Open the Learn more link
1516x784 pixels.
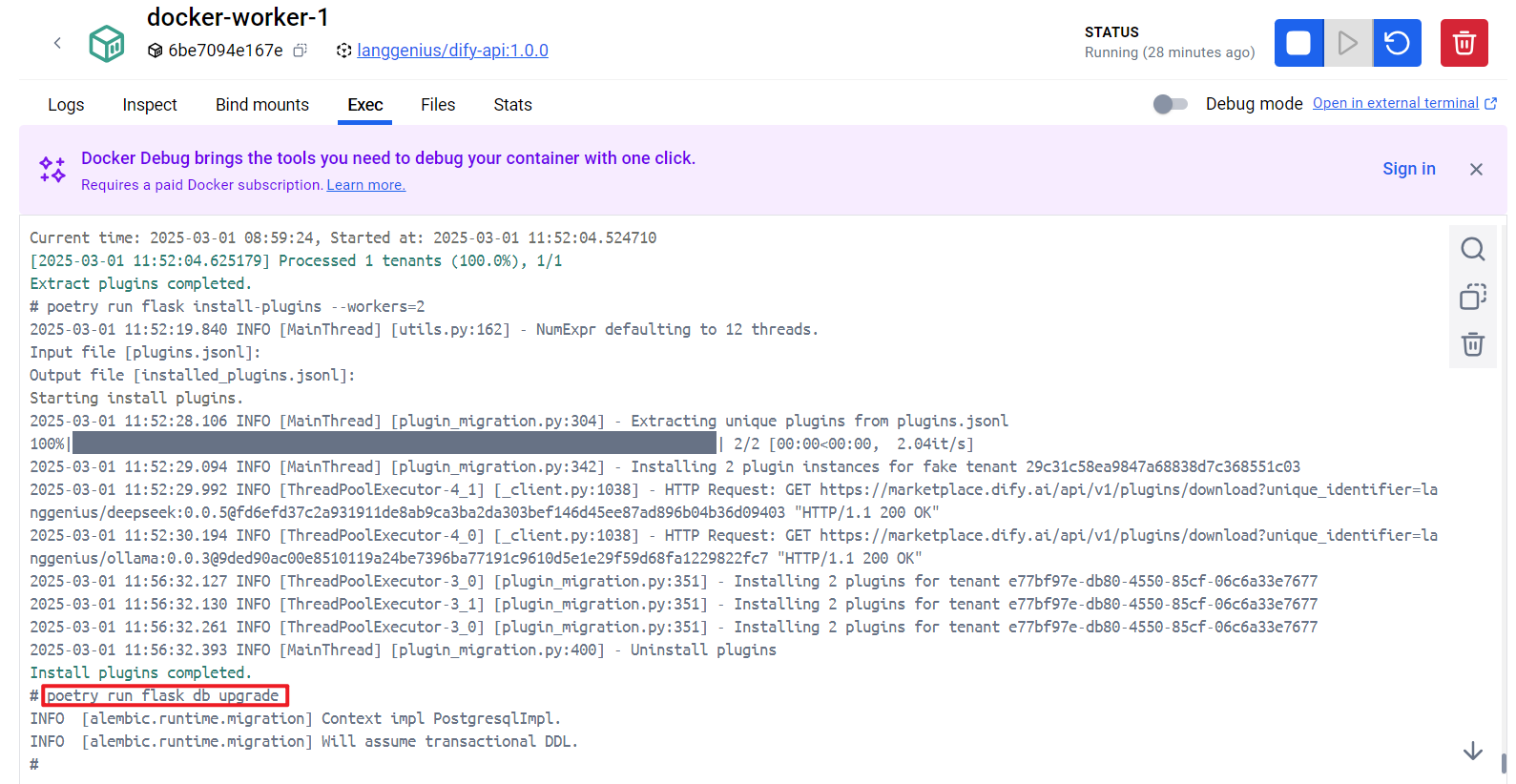pyautogui.click(x=366, y=185)
